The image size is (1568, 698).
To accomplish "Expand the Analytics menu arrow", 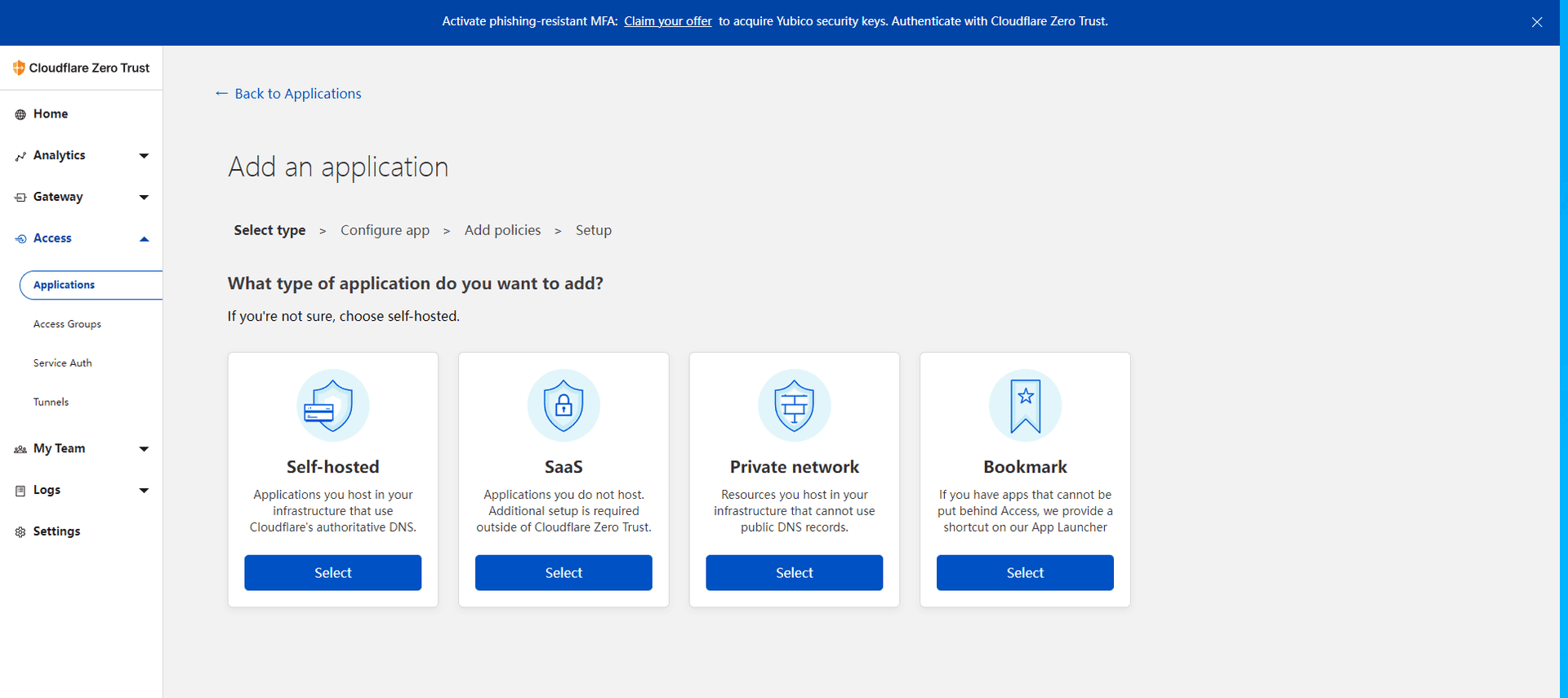I will (x=144, y=156).
